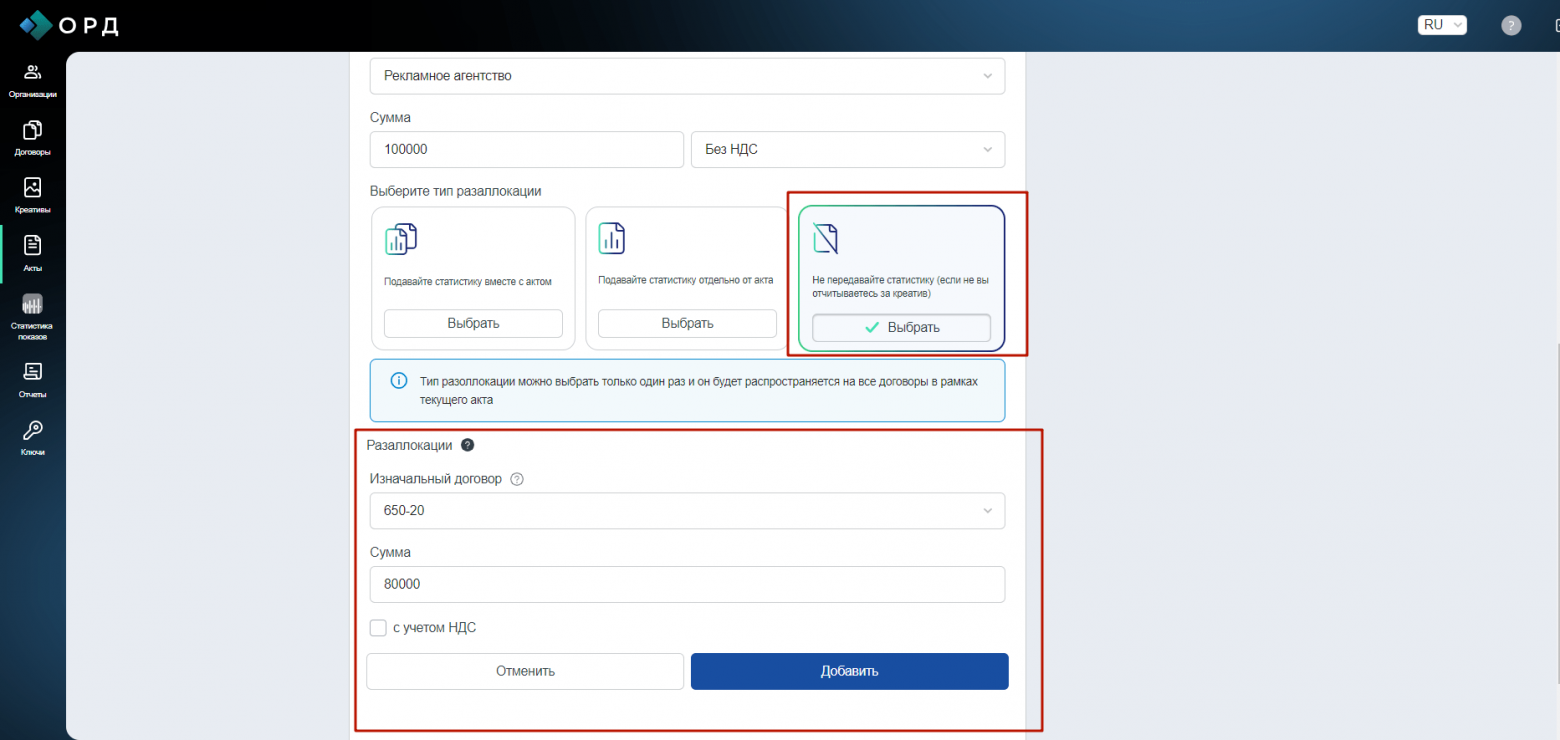Viewport: 1560px width, 740px height.
Task: Select Акты sidebar item
Action: click(32, 253)
